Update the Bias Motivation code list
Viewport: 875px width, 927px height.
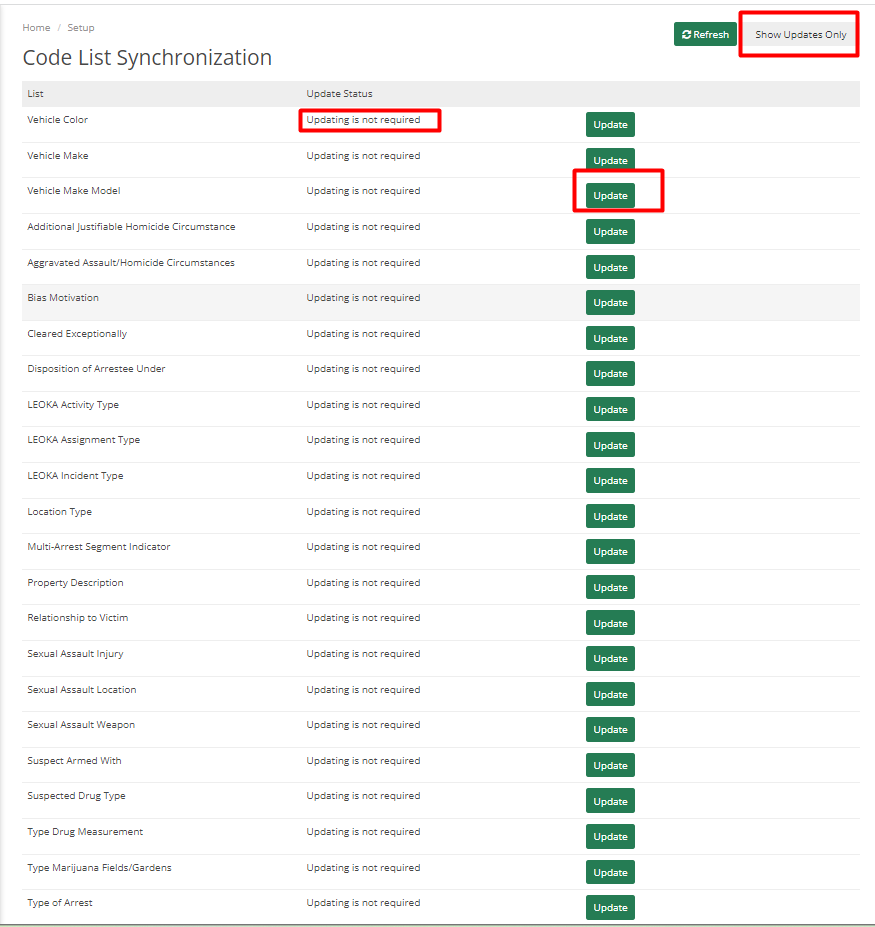click(610, 302)
